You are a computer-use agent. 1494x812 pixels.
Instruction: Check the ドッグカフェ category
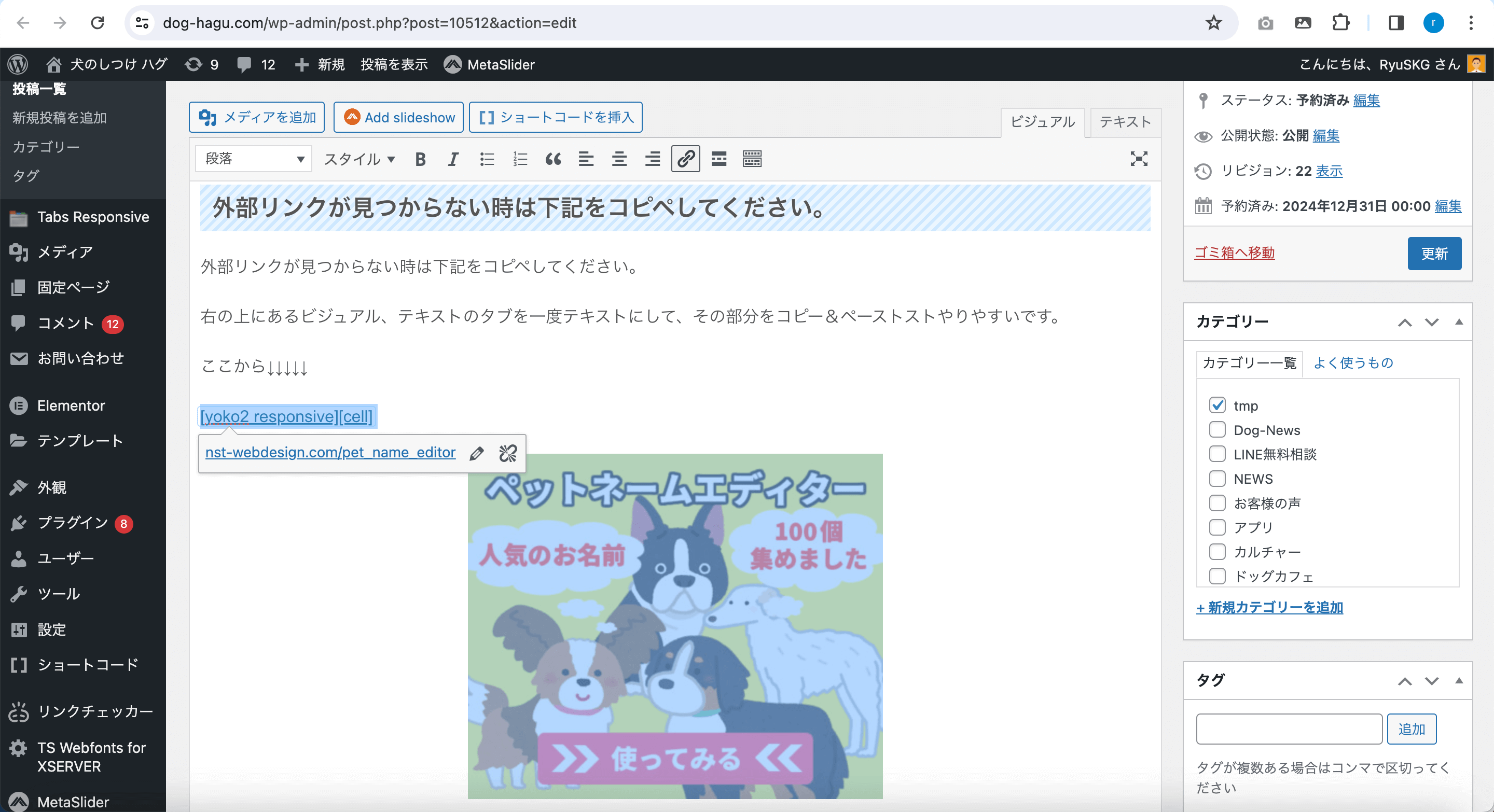(1218, 576)
